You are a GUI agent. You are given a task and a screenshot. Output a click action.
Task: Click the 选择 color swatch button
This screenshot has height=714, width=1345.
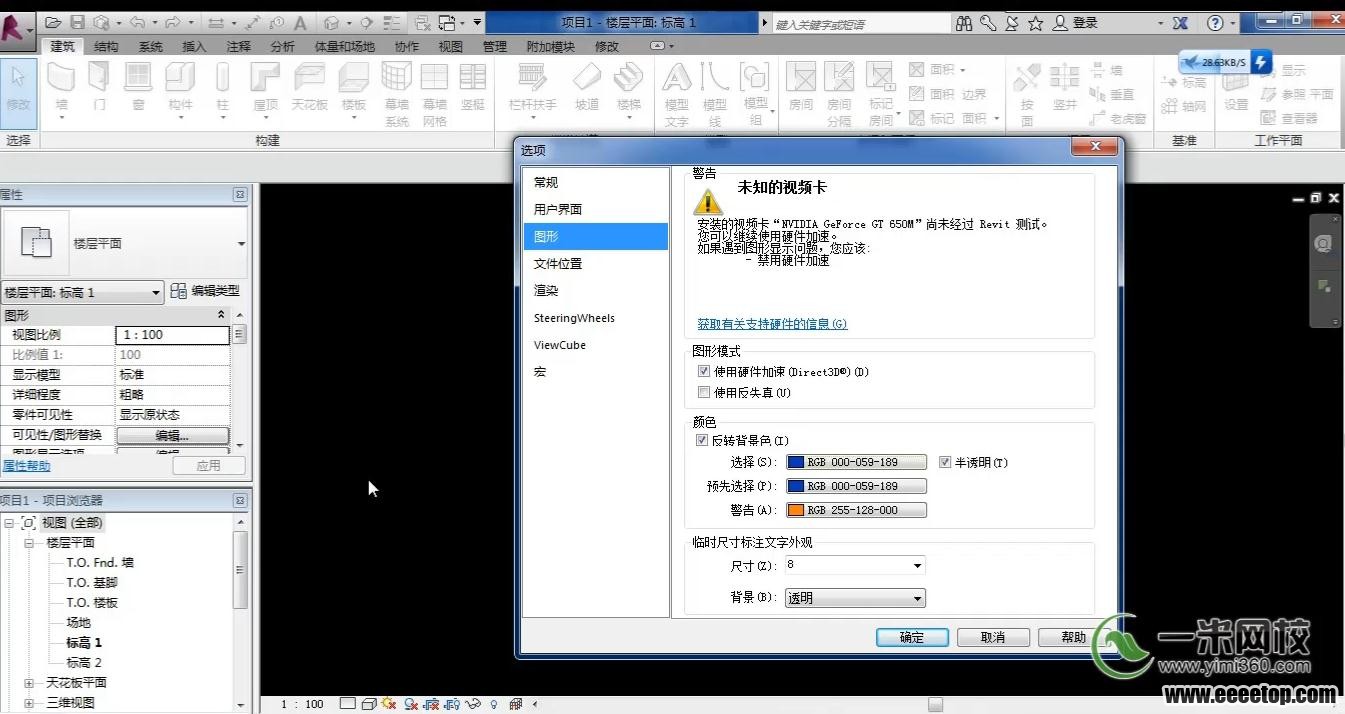point(856,462)
